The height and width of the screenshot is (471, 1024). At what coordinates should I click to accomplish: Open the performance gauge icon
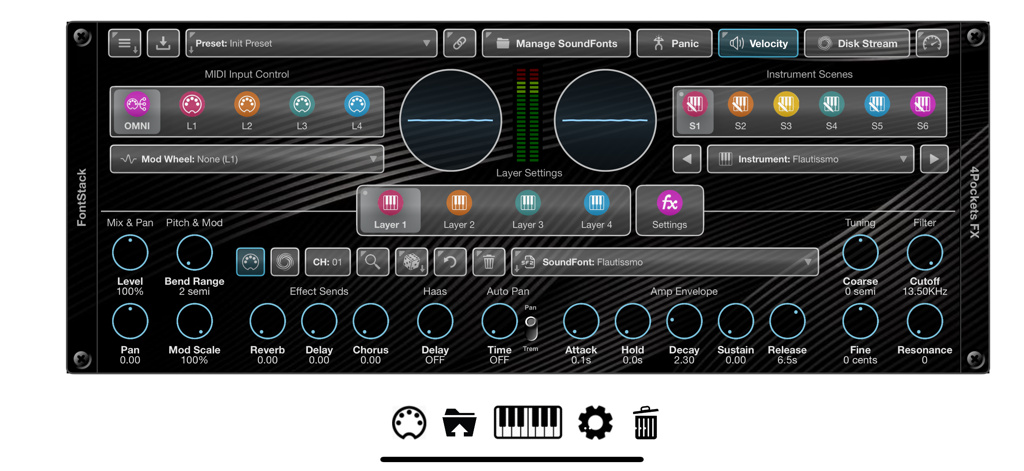(932, 43)
